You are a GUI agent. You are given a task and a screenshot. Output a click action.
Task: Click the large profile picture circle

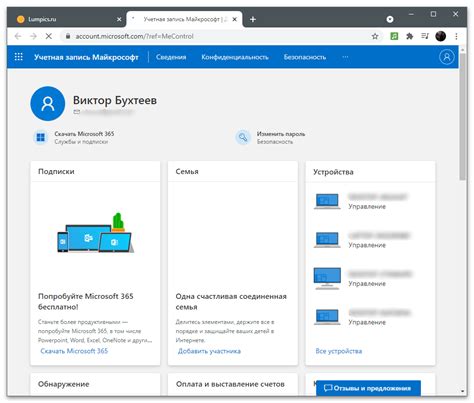coord(48,104)
